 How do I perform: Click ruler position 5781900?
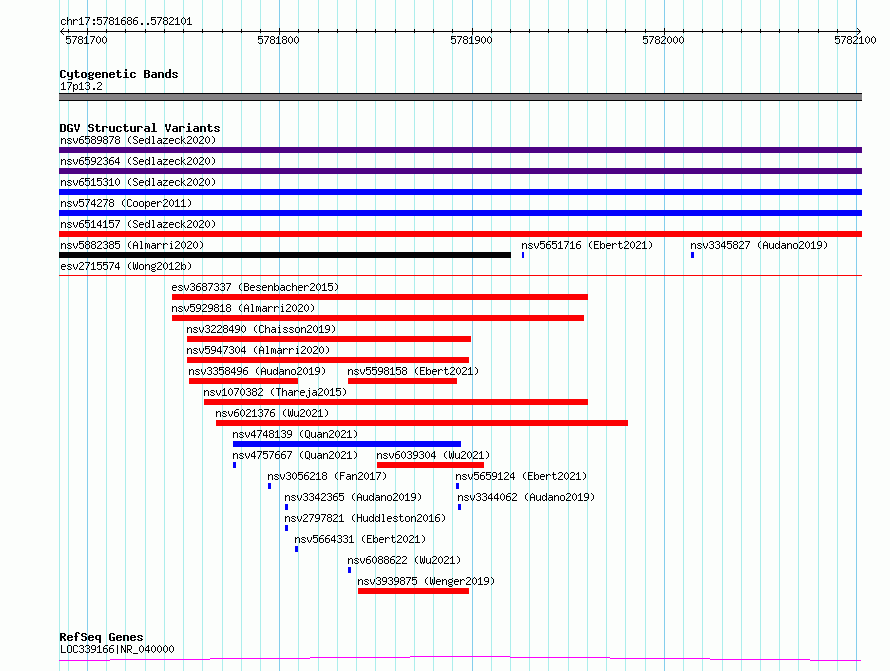point(471,40)
